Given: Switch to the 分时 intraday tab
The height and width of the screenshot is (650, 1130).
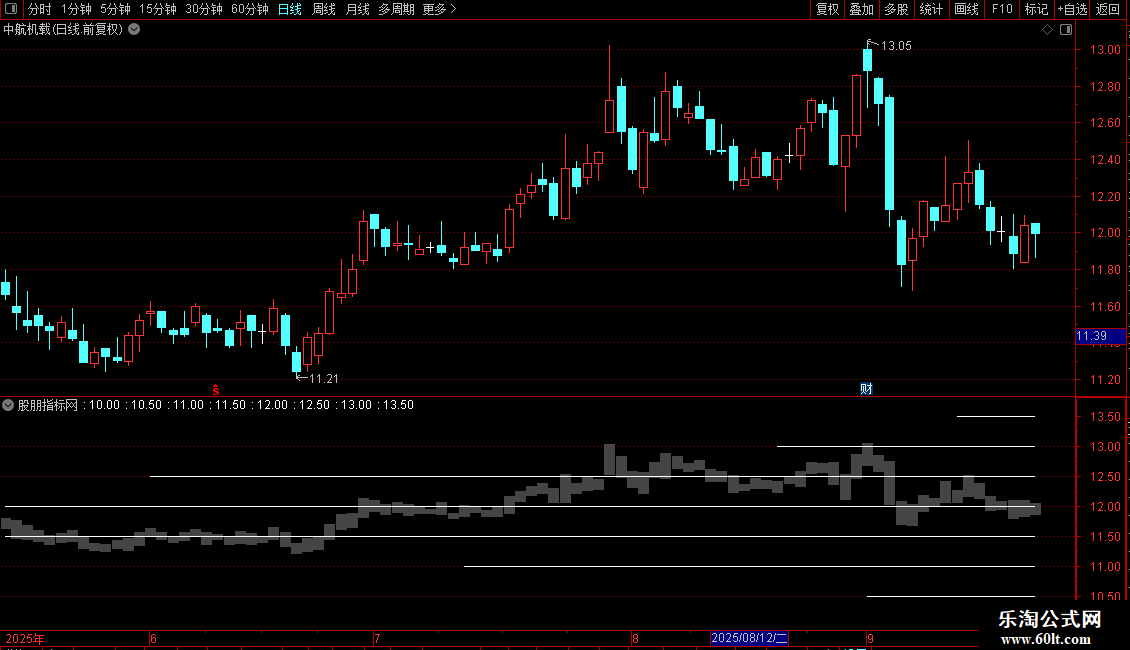Looking at the screenshot, I should click(x=39, y=9).
